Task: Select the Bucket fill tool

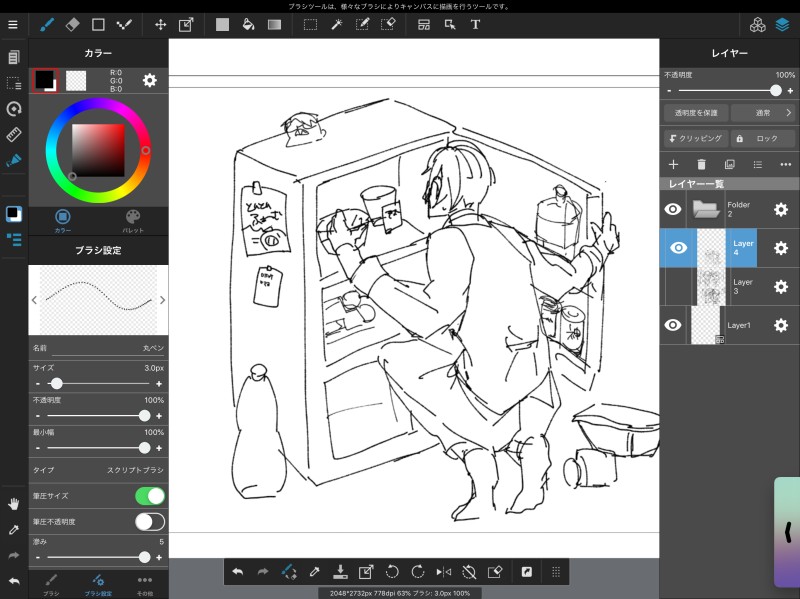Action: (x=248, y=24)
